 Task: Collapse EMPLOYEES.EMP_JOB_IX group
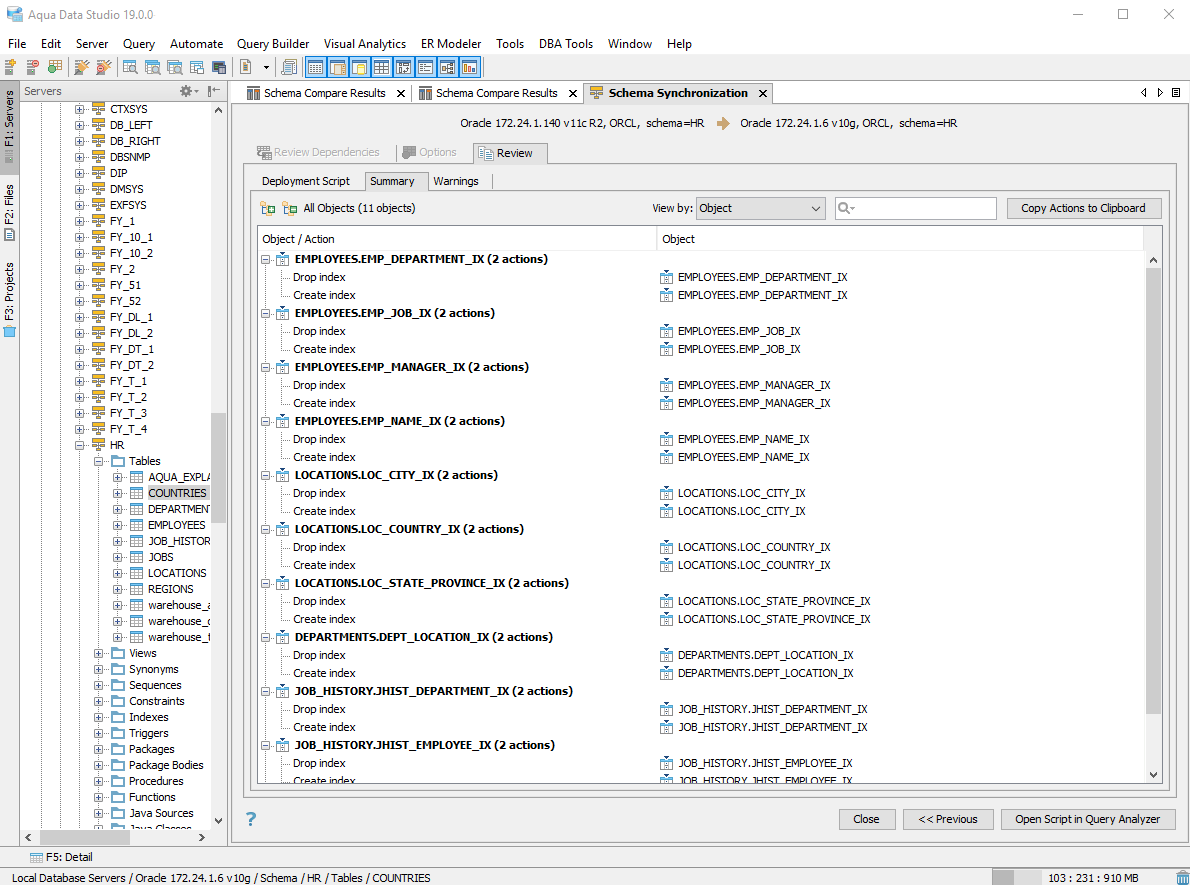pyautogui.click(x=266, y=313)
